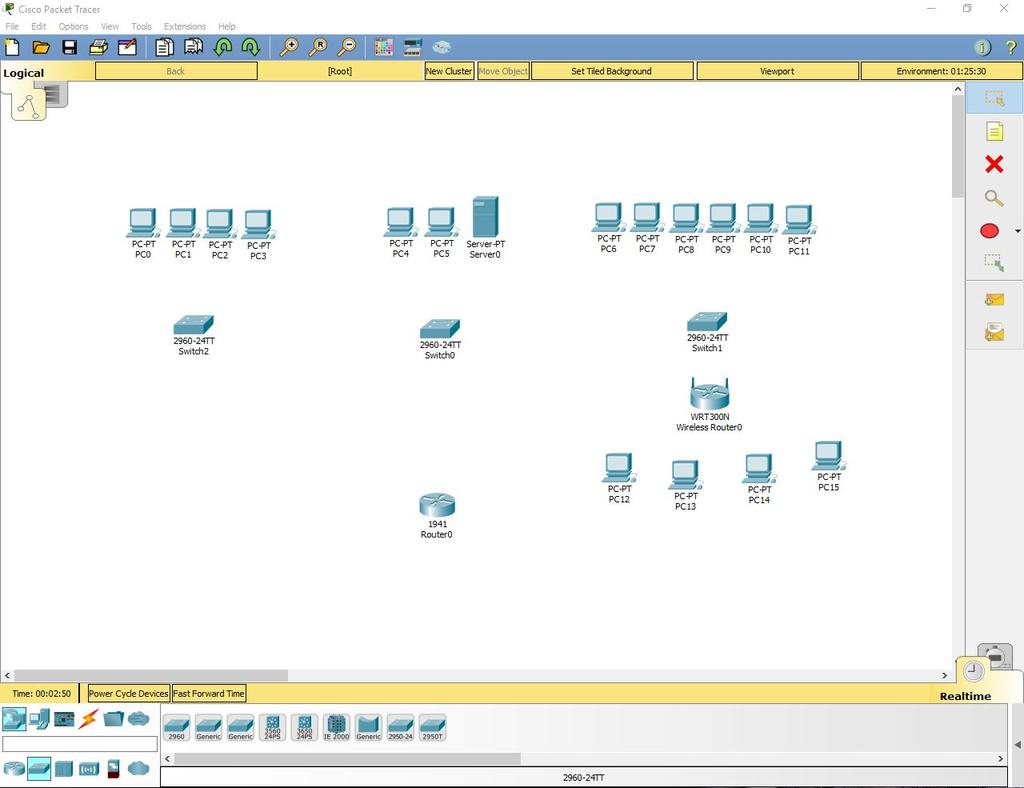Choose the Add Complex PDU envelope tool
This screenshot has height=788, width=1024.
(x=994, y=332)
